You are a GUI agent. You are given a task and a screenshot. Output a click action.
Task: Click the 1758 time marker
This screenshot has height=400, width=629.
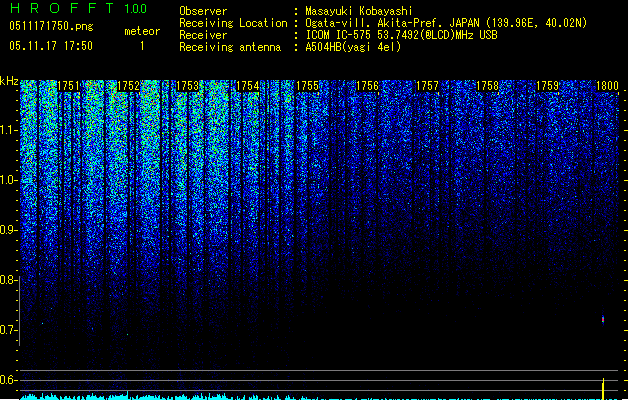click(487, 86)
